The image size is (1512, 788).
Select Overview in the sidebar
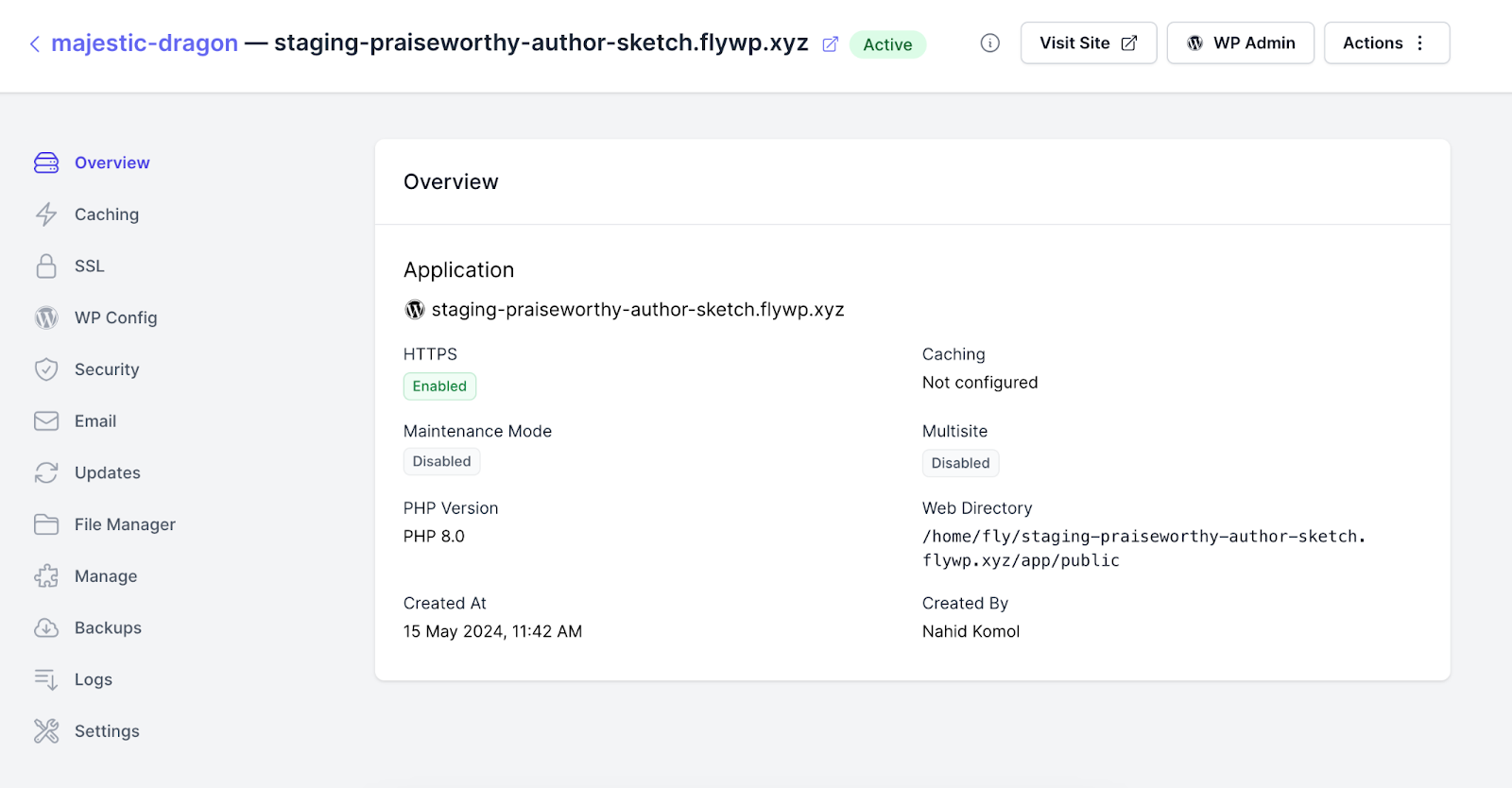[x=93, y=163]
